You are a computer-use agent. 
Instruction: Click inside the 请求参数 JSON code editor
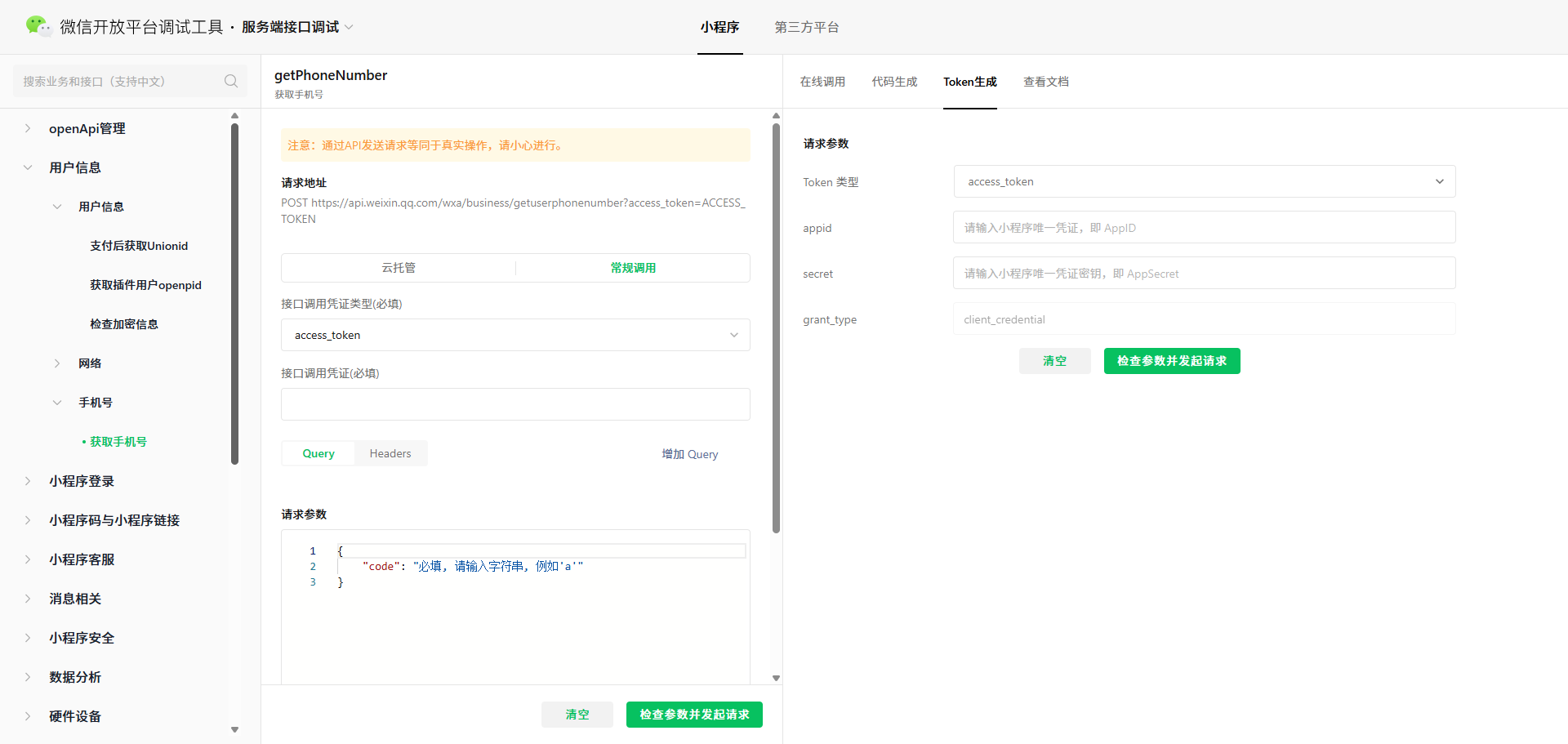coord(515,607)
